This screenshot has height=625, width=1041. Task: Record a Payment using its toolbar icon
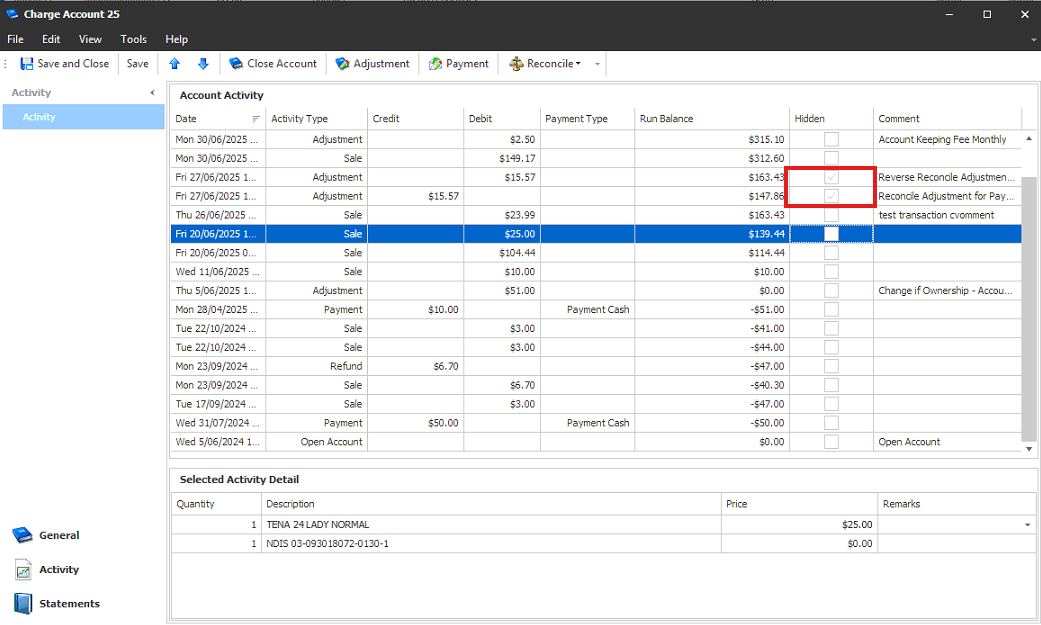point(435,63)
